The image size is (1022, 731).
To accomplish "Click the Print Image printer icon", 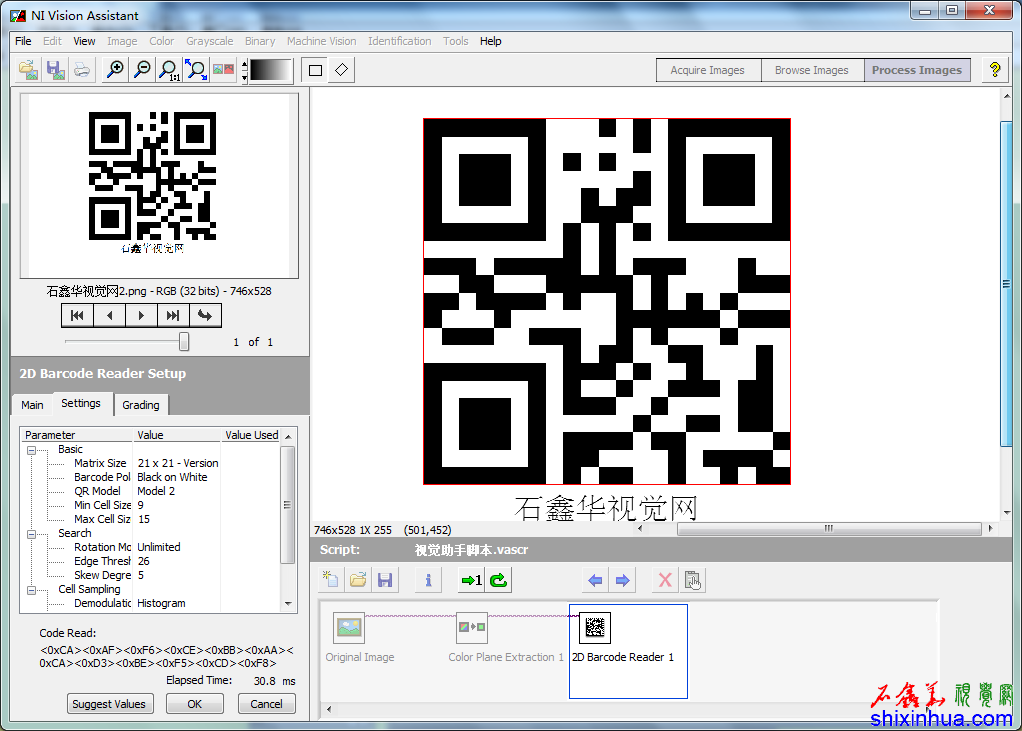I will (x=82, y=70).
